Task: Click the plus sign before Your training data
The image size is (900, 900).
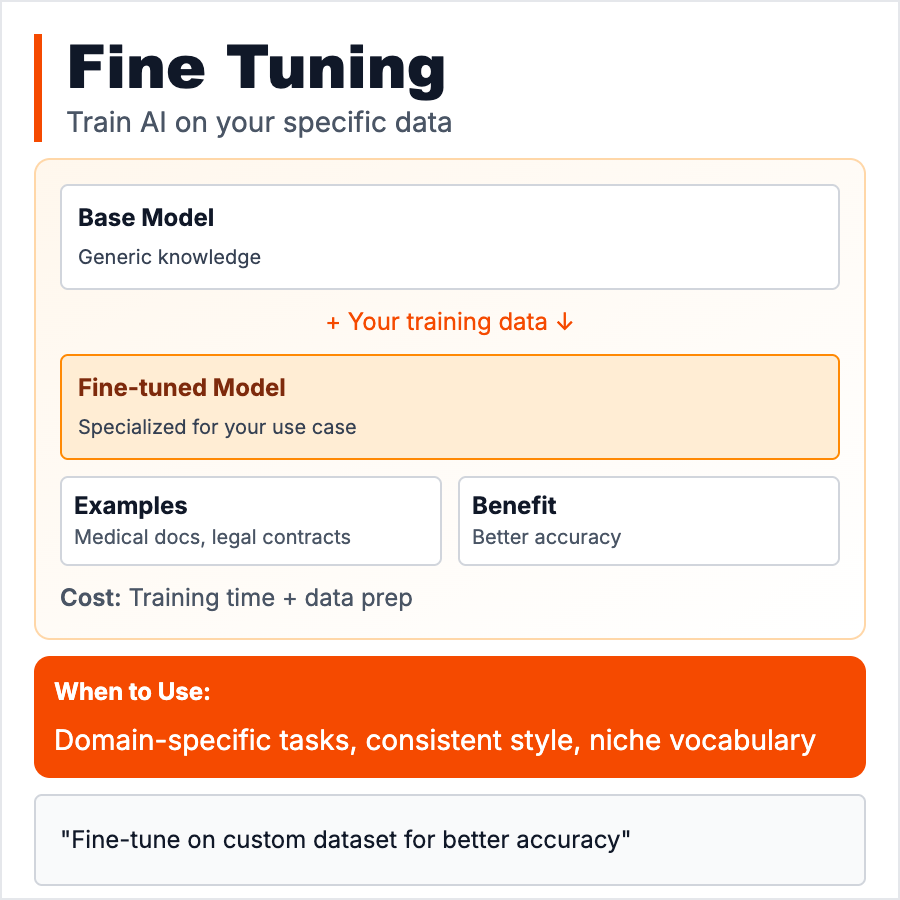Action: (333, 322)
